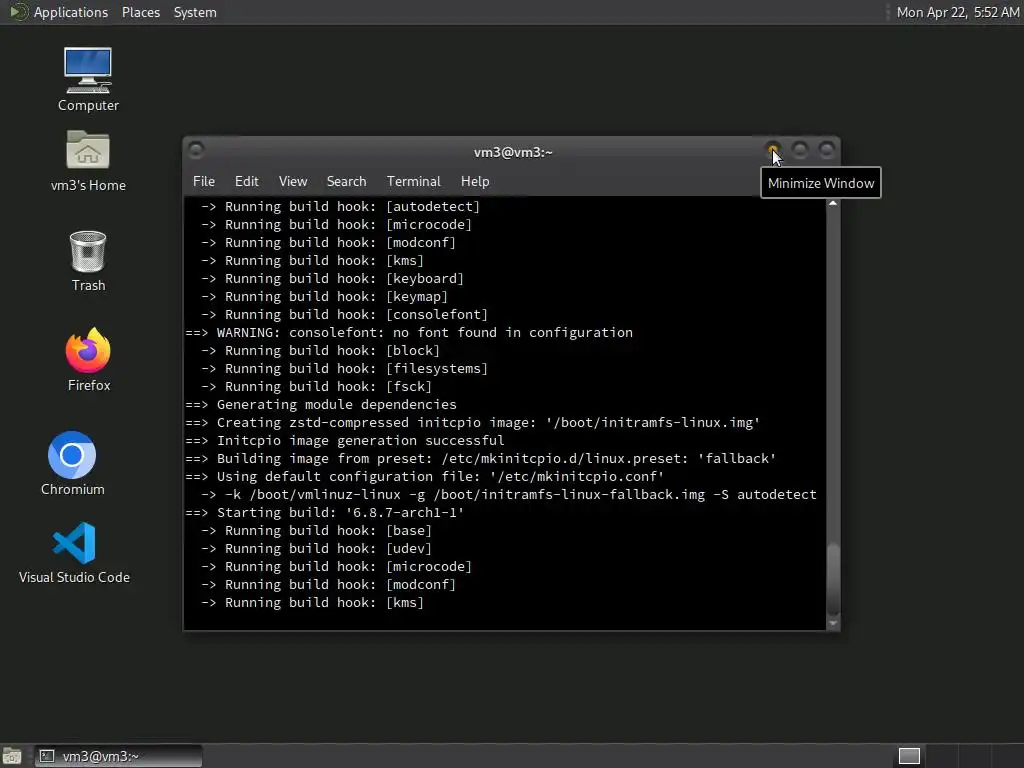Open the terminal Search menu

click(x=346, y=182)
